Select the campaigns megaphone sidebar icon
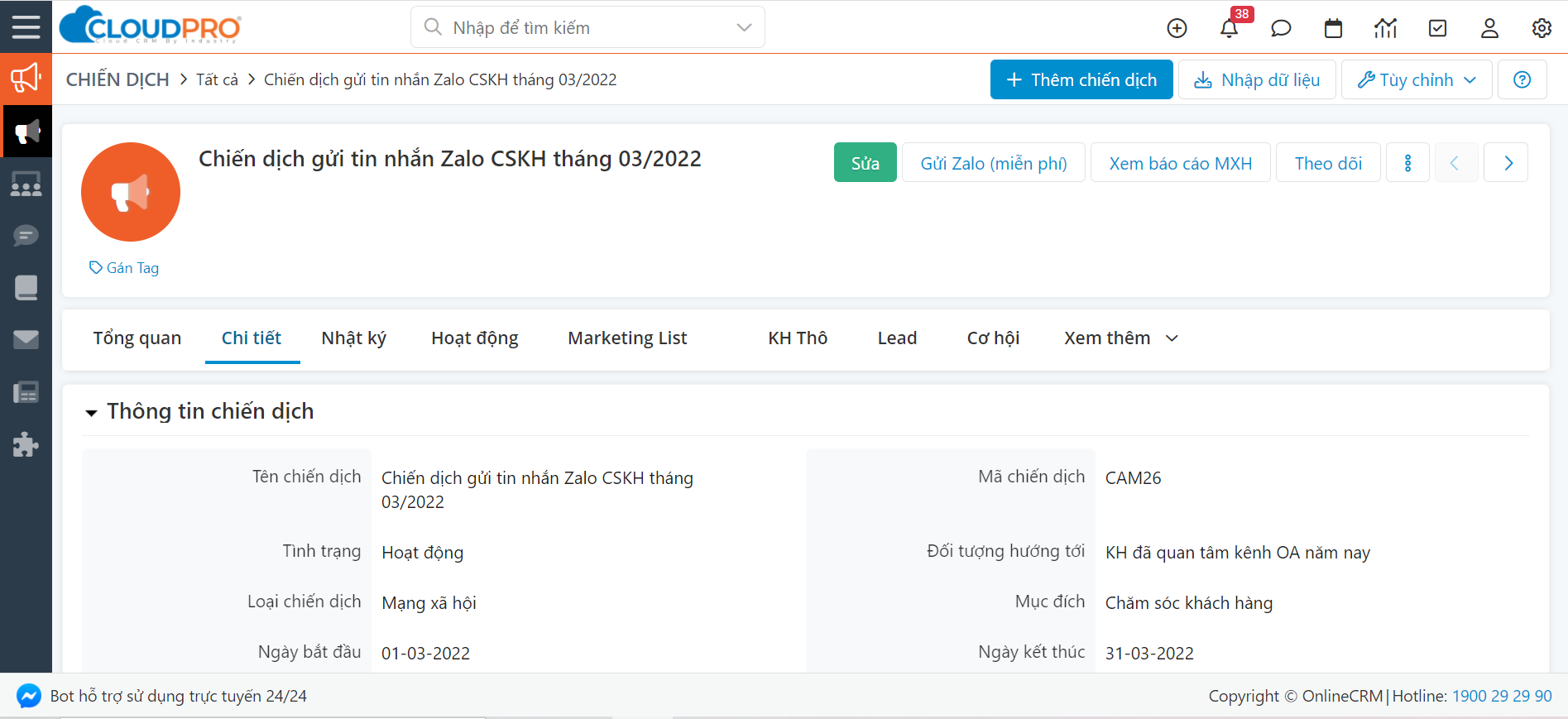The height and width of the screenshot is (719, 1568). click(x=26, y=132)
